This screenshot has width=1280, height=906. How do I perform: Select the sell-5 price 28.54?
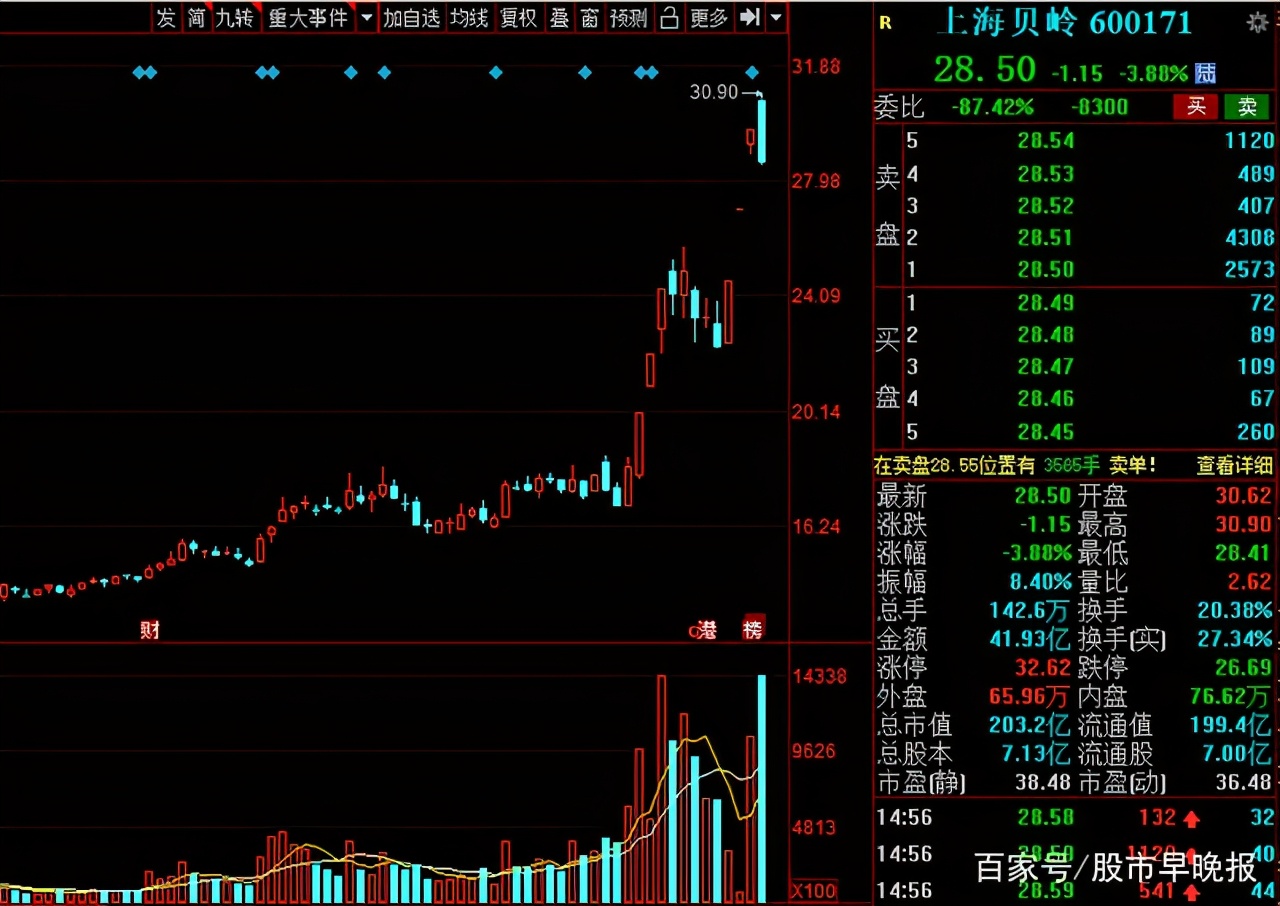pyautogui.click(x=1045, y=141)
